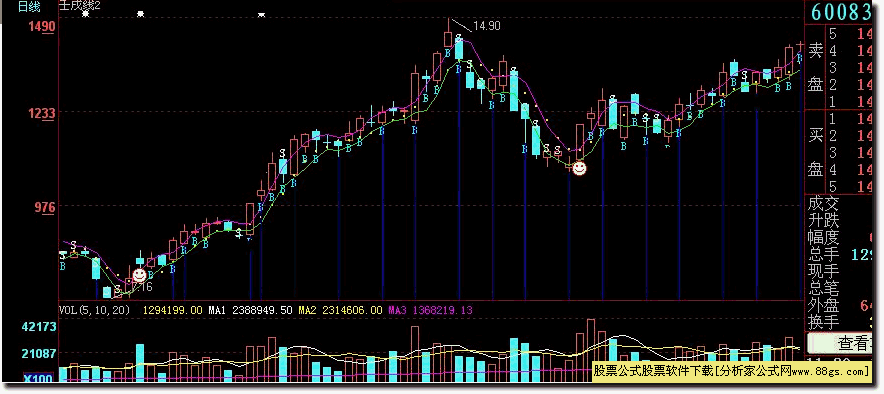Click the smiley buy-signal icon near 7.16 low

click(139, 276)
